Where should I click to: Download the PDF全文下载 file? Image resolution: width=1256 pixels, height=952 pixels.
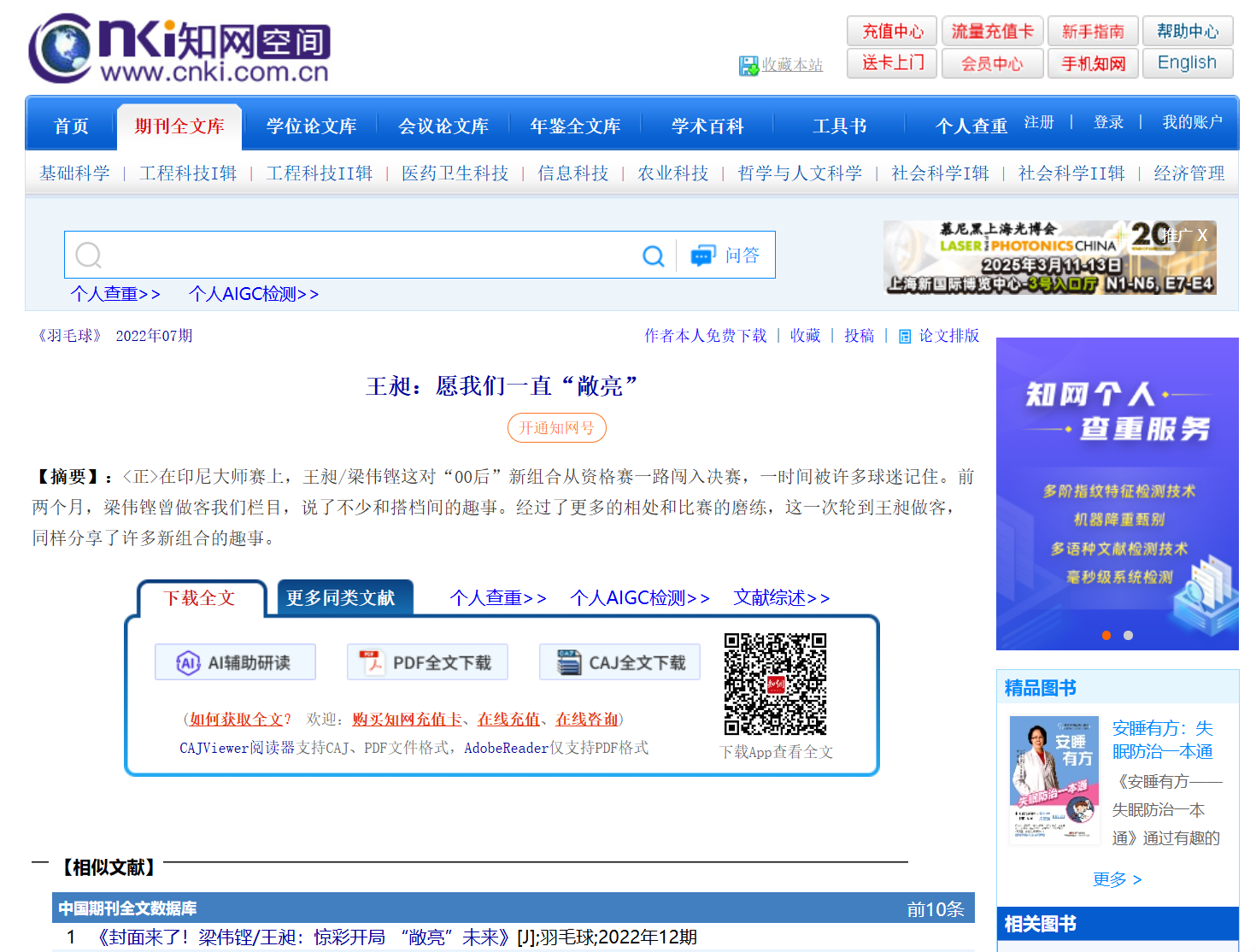[427, 662]
